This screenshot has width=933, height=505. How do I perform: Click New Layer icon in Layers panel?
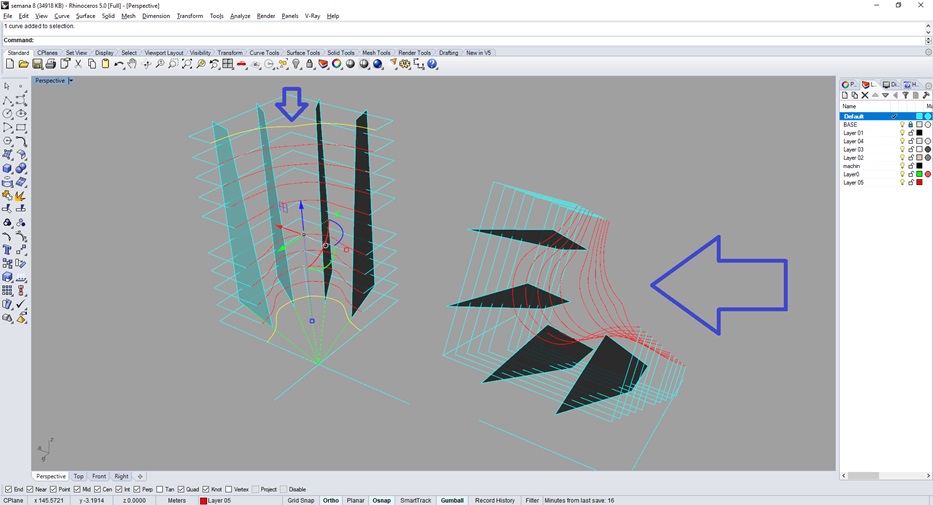tap(845, 95)
